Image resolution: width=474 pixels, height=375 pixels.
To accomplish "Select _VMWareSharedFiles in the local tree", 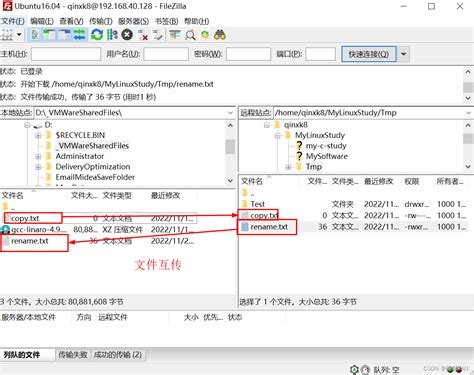I will pos(92,146).
